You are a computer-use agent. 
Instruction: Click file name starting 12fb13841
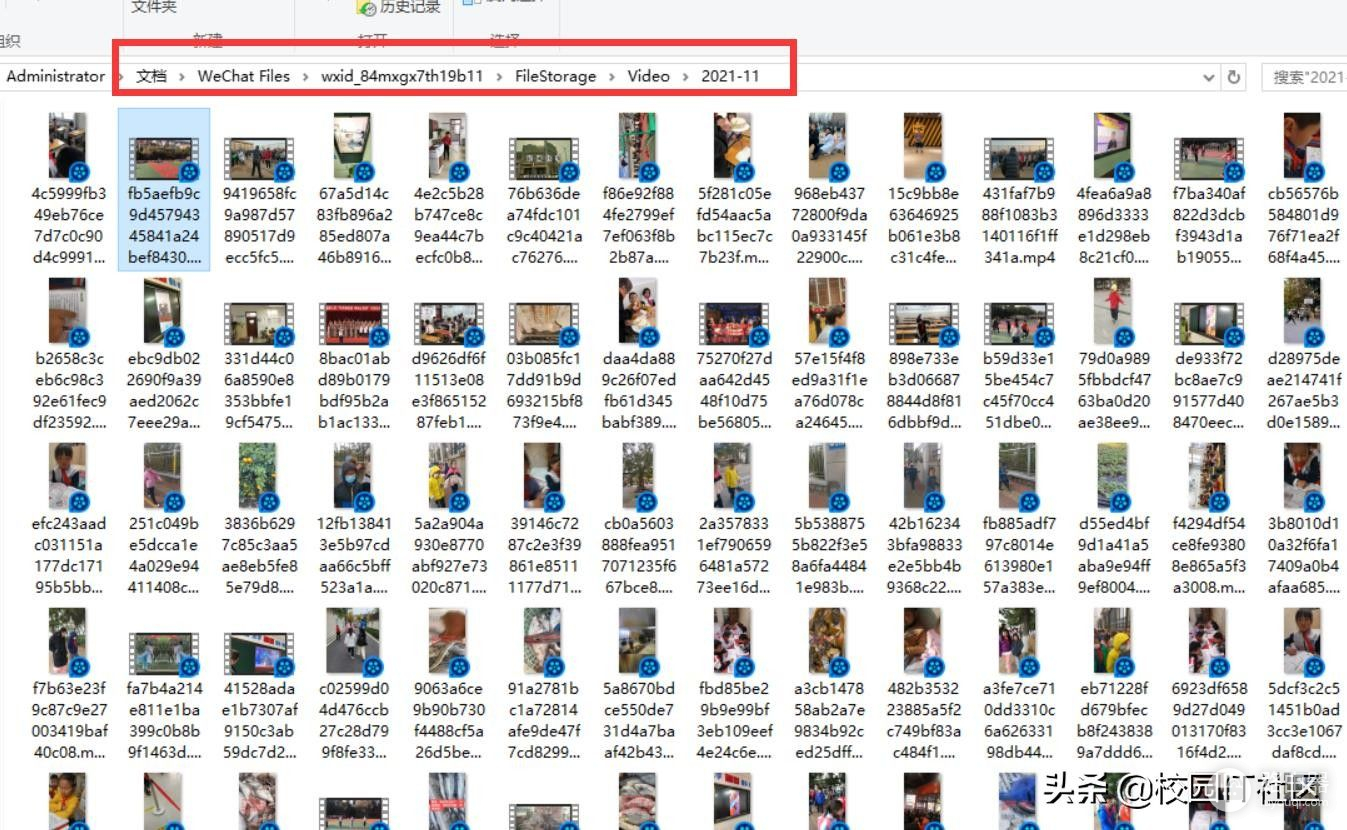[354, 555]
